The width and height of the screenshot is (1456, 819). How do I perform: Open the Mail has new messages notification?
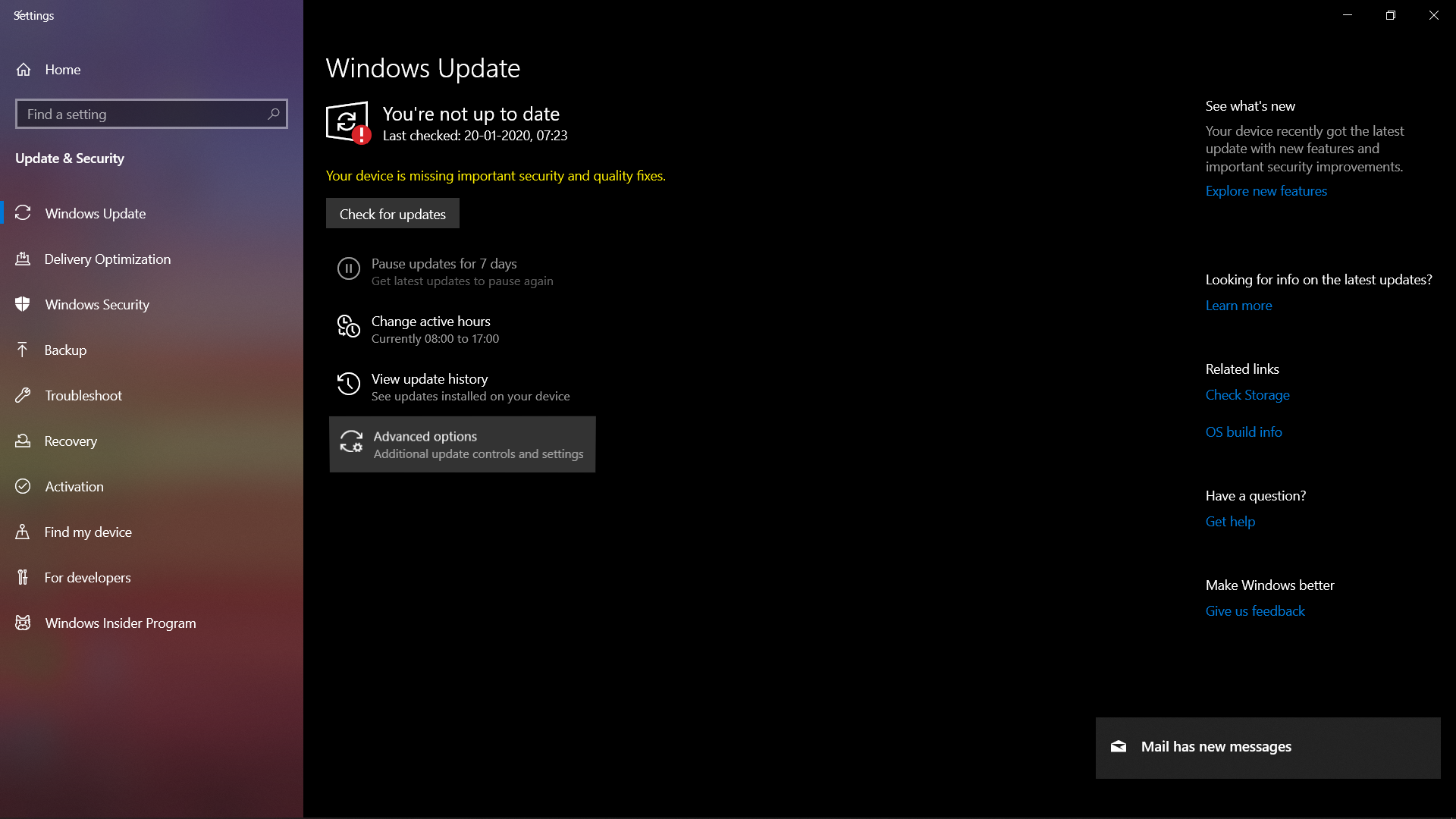1268,748
